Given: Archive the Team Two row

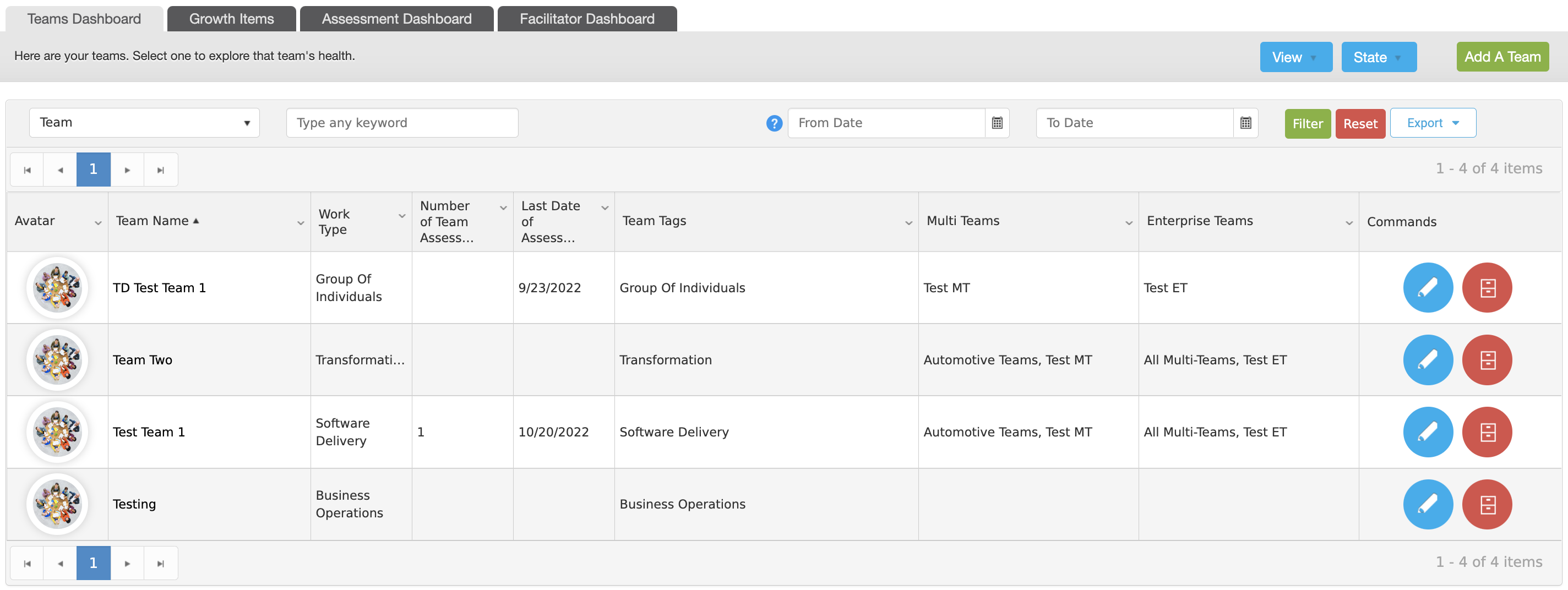Looking at the screenshot, I should click(1487, 360).
